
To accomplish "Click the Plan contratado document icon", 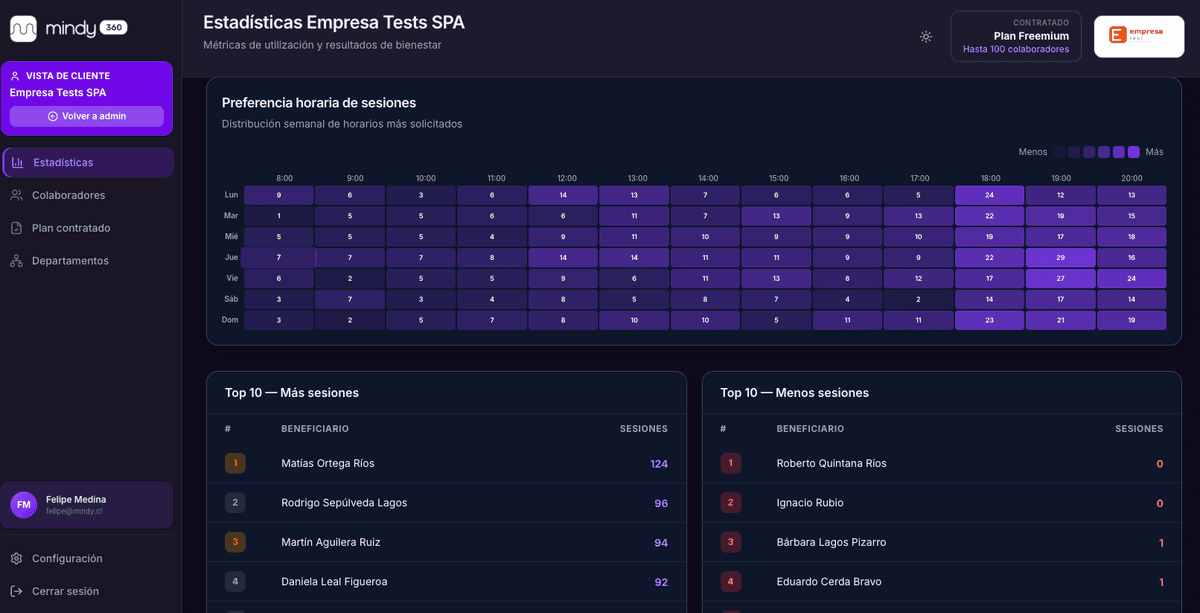I will (x=16, y=228).
